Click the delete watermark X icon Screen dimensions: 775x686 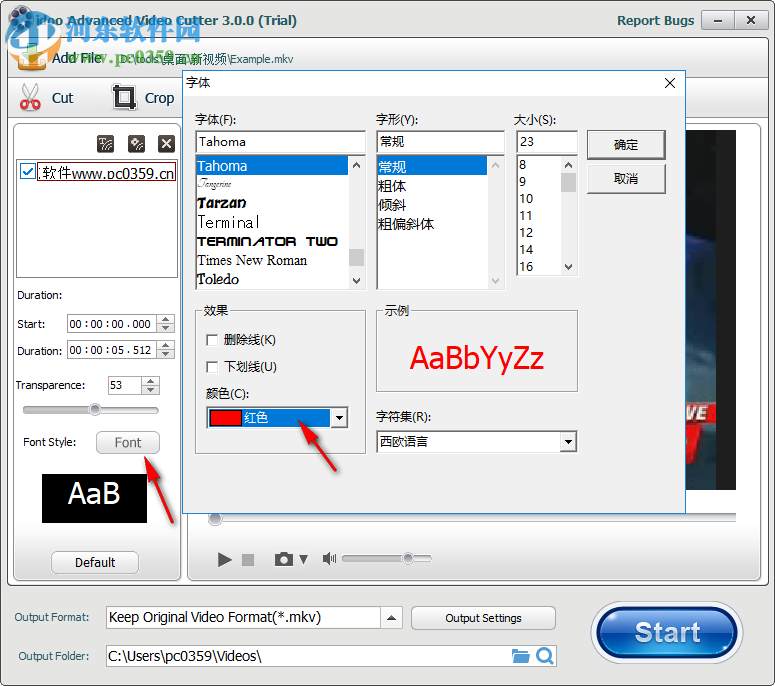167,144
